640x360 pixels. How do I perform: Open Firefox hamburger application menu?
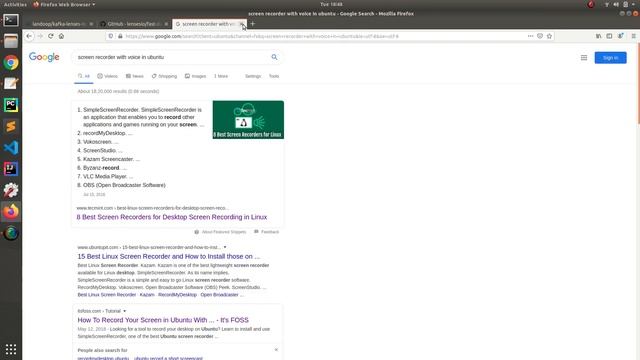[633, 36]
